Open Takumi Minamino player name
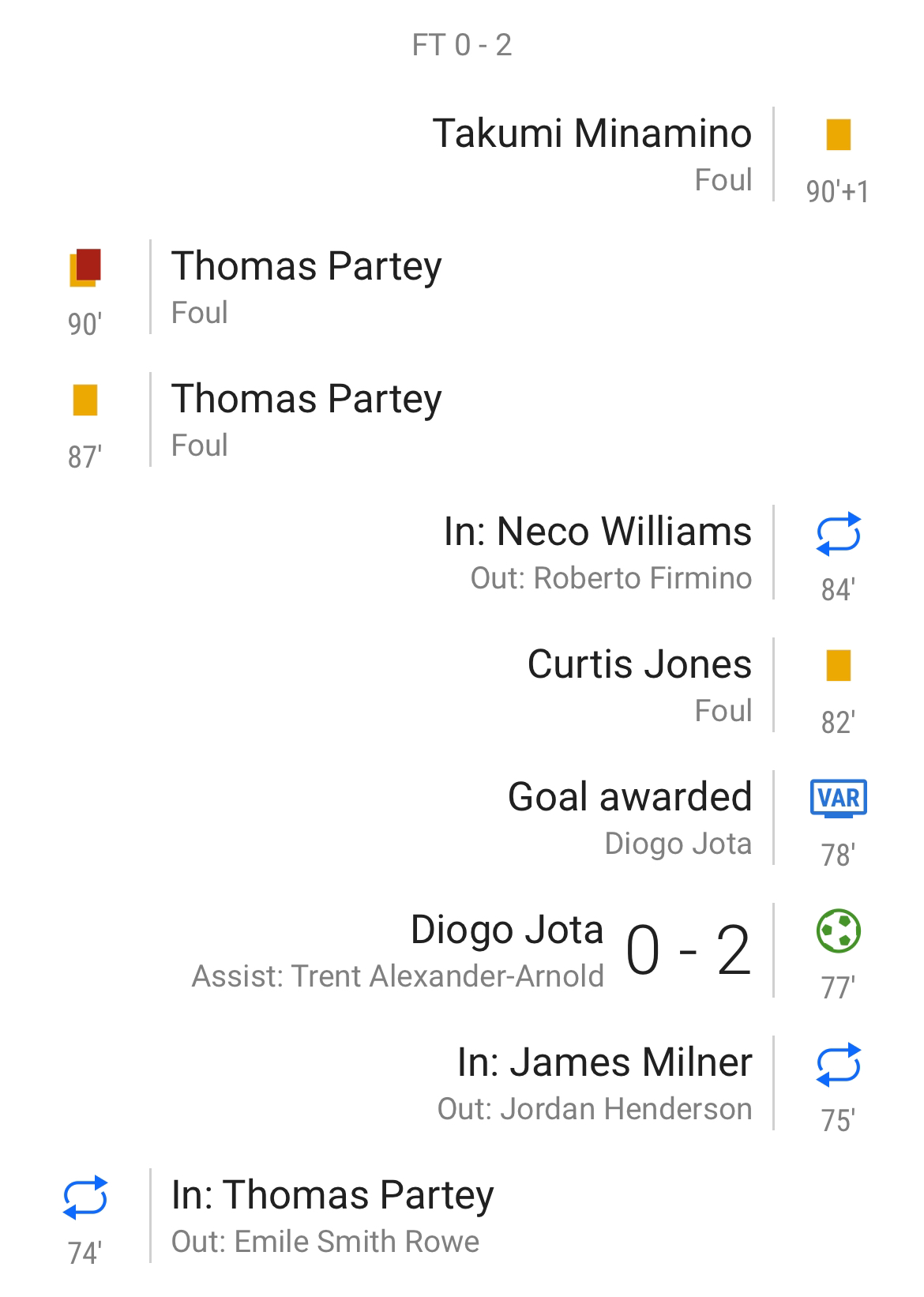924x1297 pixels. coord(592,133)
